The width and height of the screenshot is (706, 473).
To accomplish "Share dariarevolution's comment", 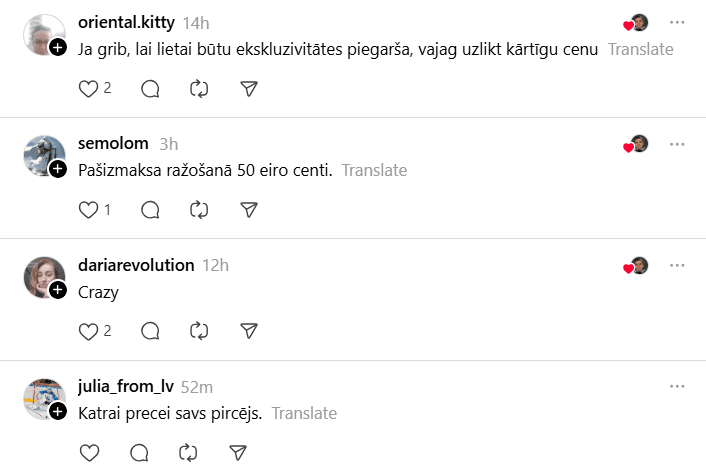I will coord(250,330).
